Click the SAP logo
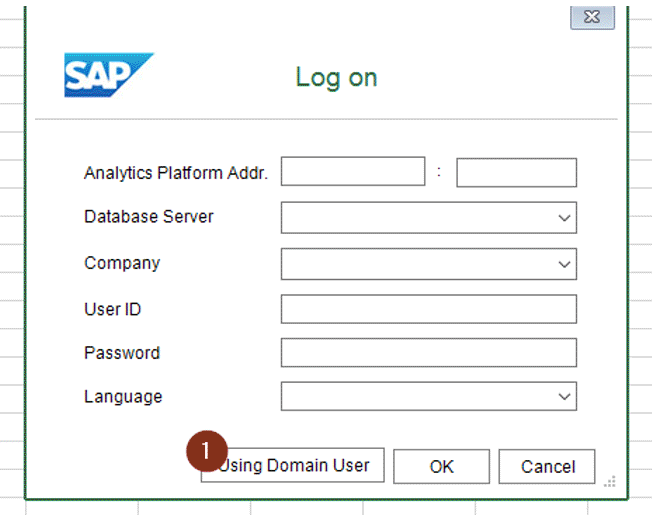Screen dimensions: 652x517 click(109, 75)
